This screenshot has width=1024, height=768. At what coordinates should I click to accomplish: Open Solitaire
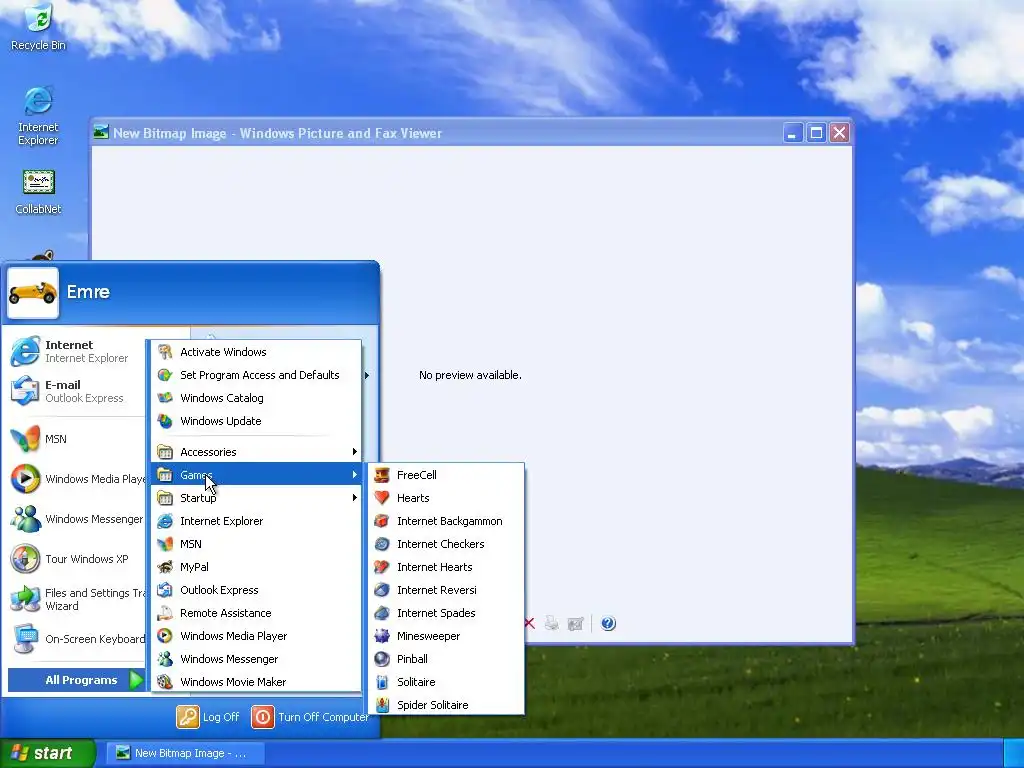point(446,682)
